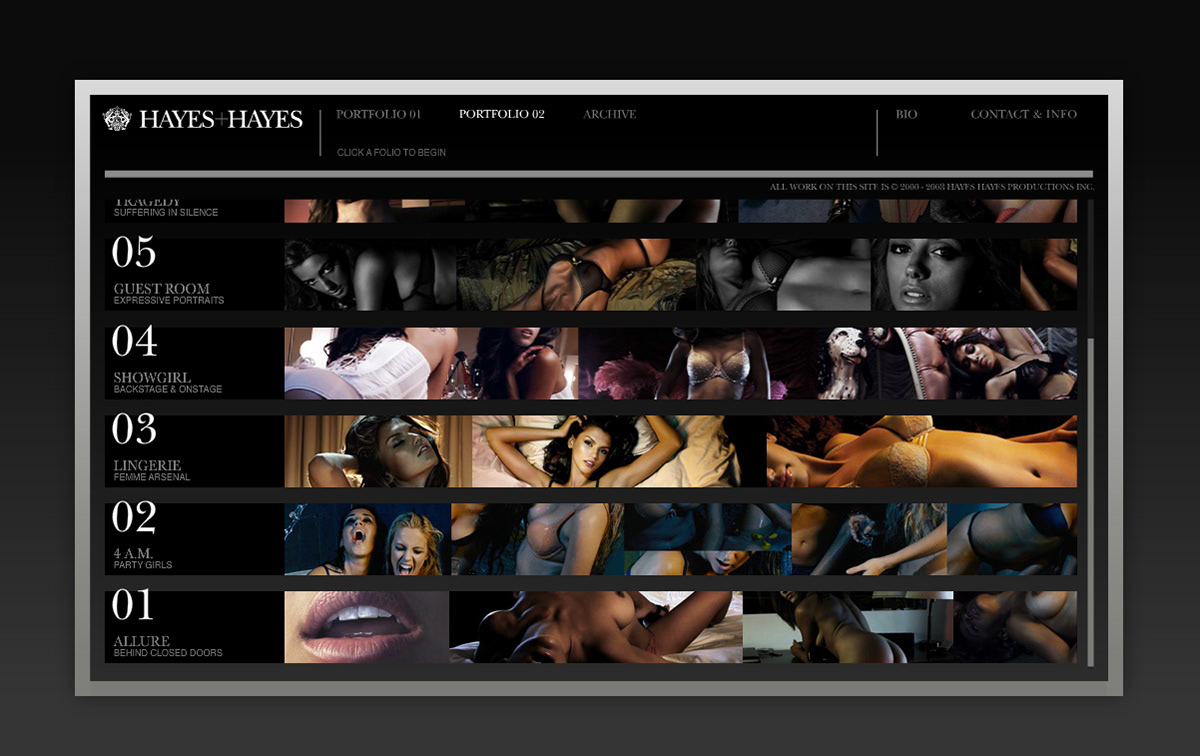Select the dalmatian thumbnail in Showgirl row
1200x756 pixels.
[x=846, y=364]
